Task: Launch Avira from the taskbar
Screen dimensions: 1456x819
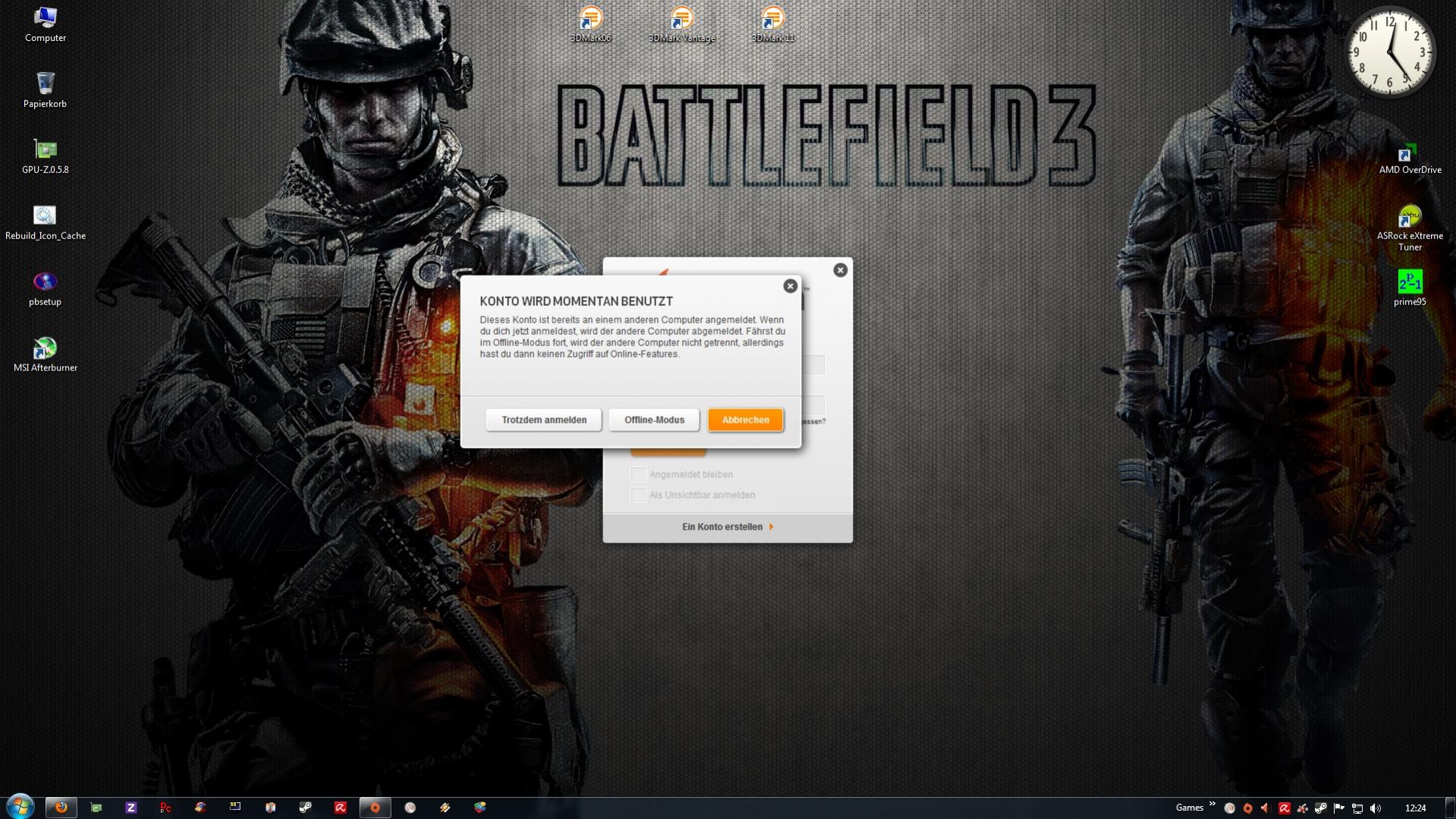Action: [341, 808]
